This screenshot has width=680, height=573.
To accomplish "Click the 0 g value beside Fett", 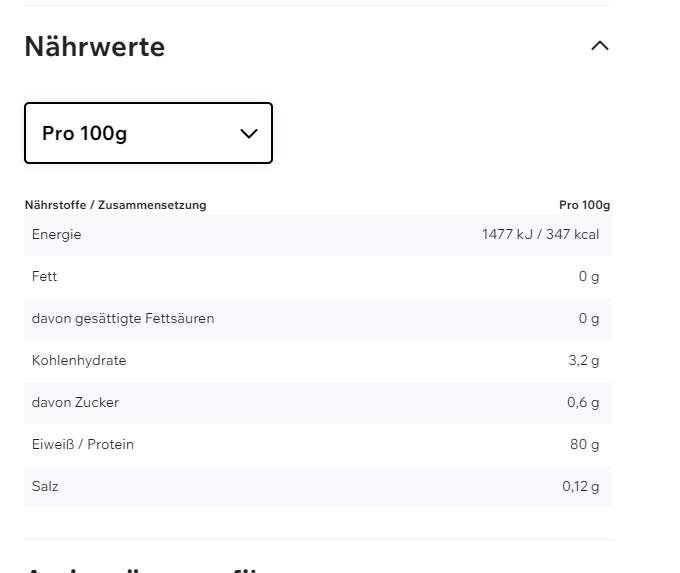I will coord(589,277).
